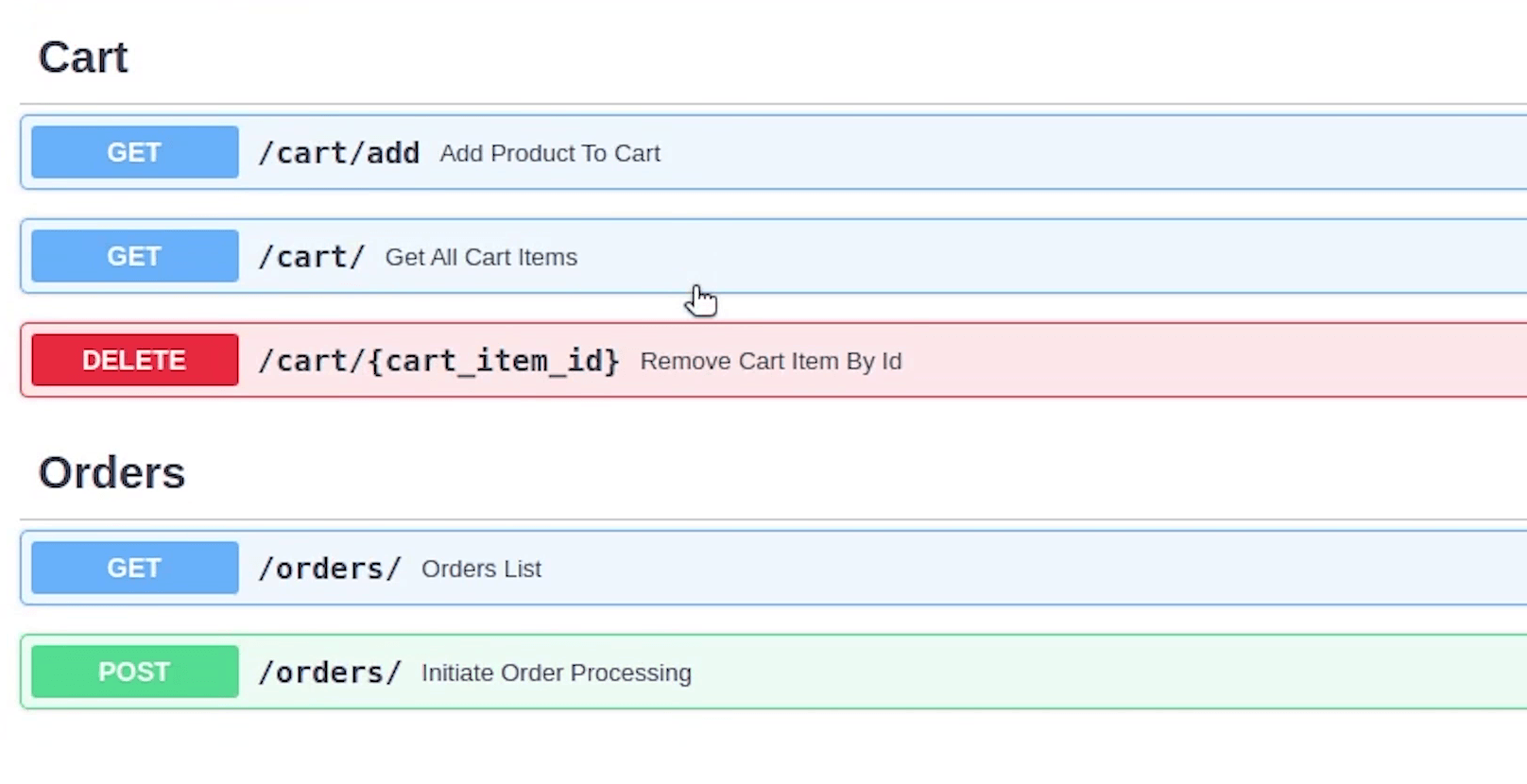Click the GET badge beside Orders List

click(134, 568)
